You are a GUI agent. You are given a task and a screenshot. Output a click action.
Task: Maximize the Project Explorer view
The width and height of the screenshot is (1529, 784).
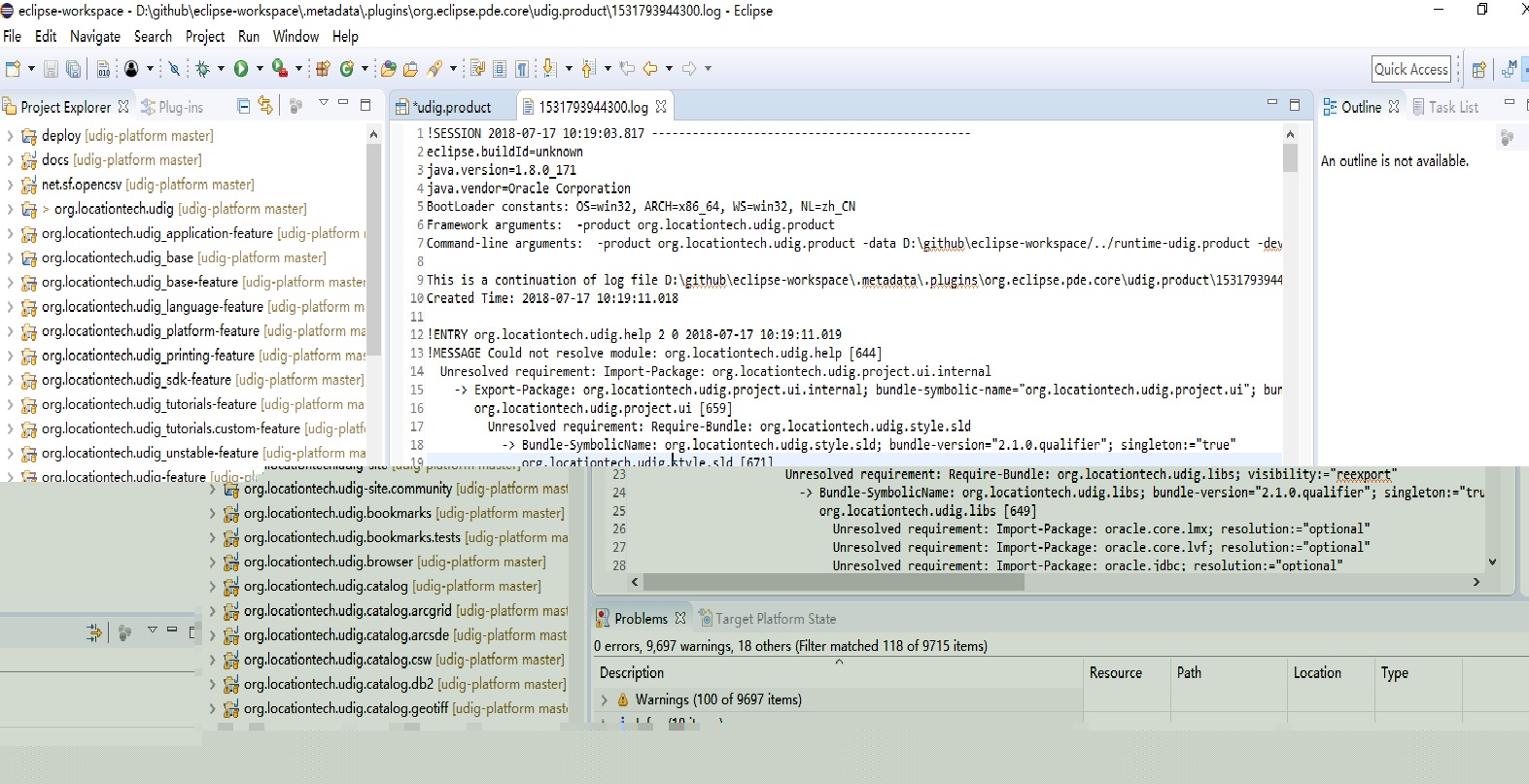click(365, 104)
